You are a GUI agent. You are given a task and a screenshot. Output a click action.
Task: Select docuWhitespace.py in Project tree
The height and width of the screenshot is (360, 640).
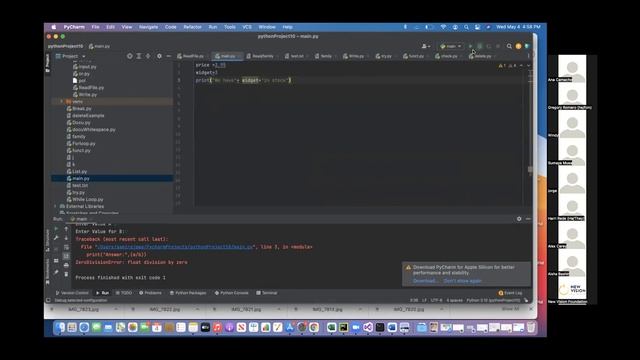[93, 129]
